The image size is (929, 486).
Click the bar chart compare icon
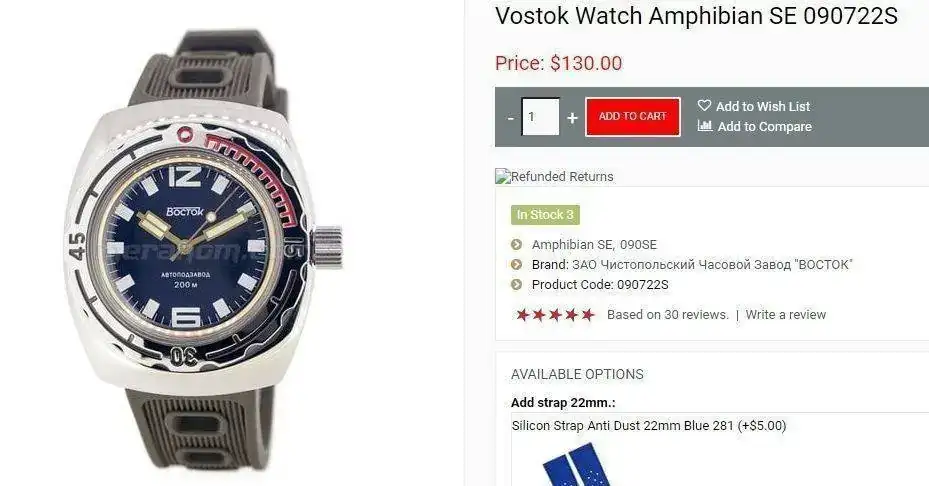[704, 126]
